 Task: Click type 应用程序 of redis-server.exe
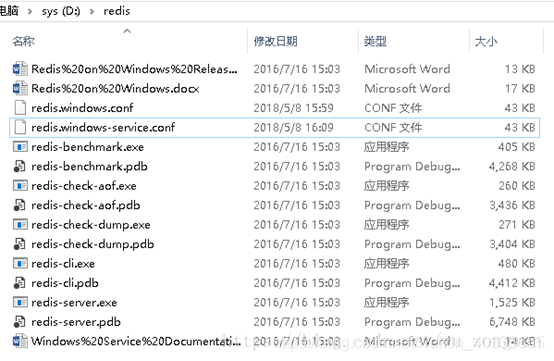tap(387, 302)
